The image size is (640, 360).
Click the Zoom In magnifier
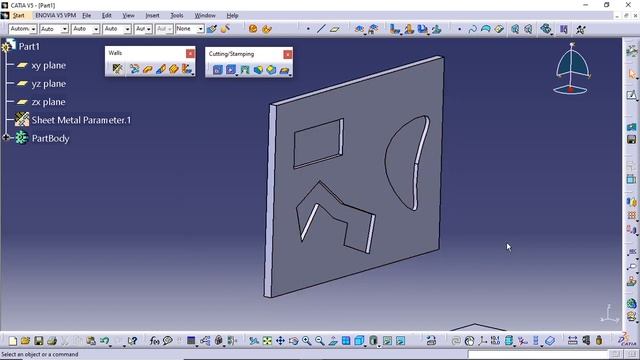click(306, 340)
